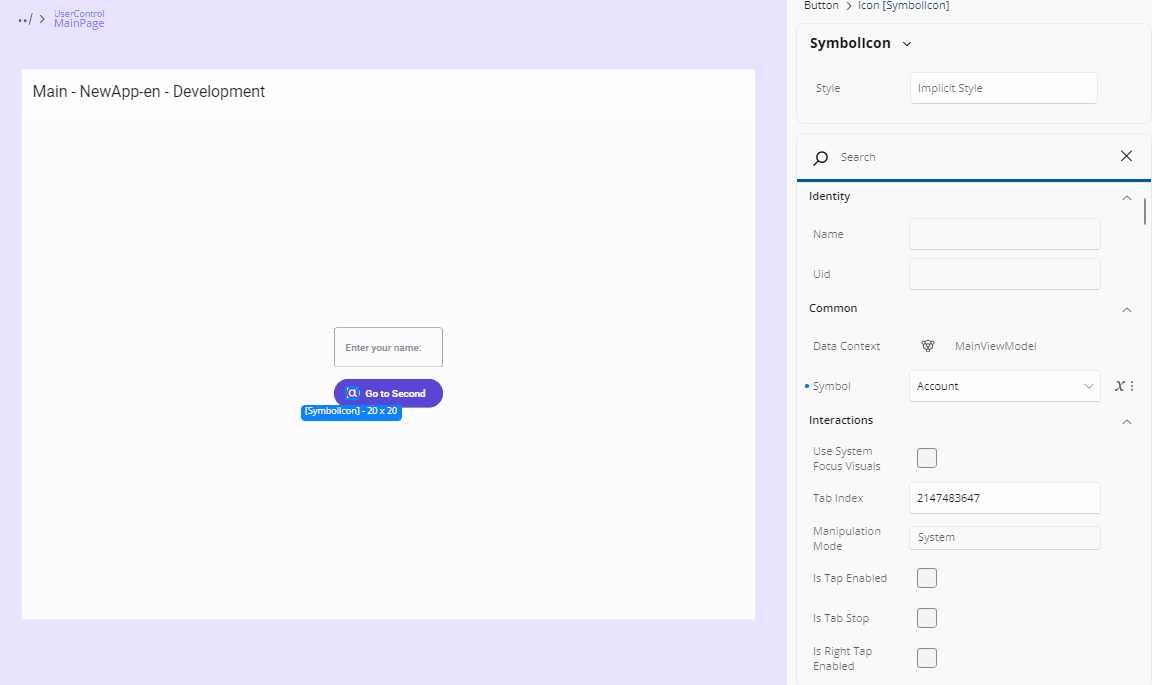Click the Uno icon on the Go to Second button
Image resolution: width=1152 pixels, height=685 pixels.
tap(352, 393)
